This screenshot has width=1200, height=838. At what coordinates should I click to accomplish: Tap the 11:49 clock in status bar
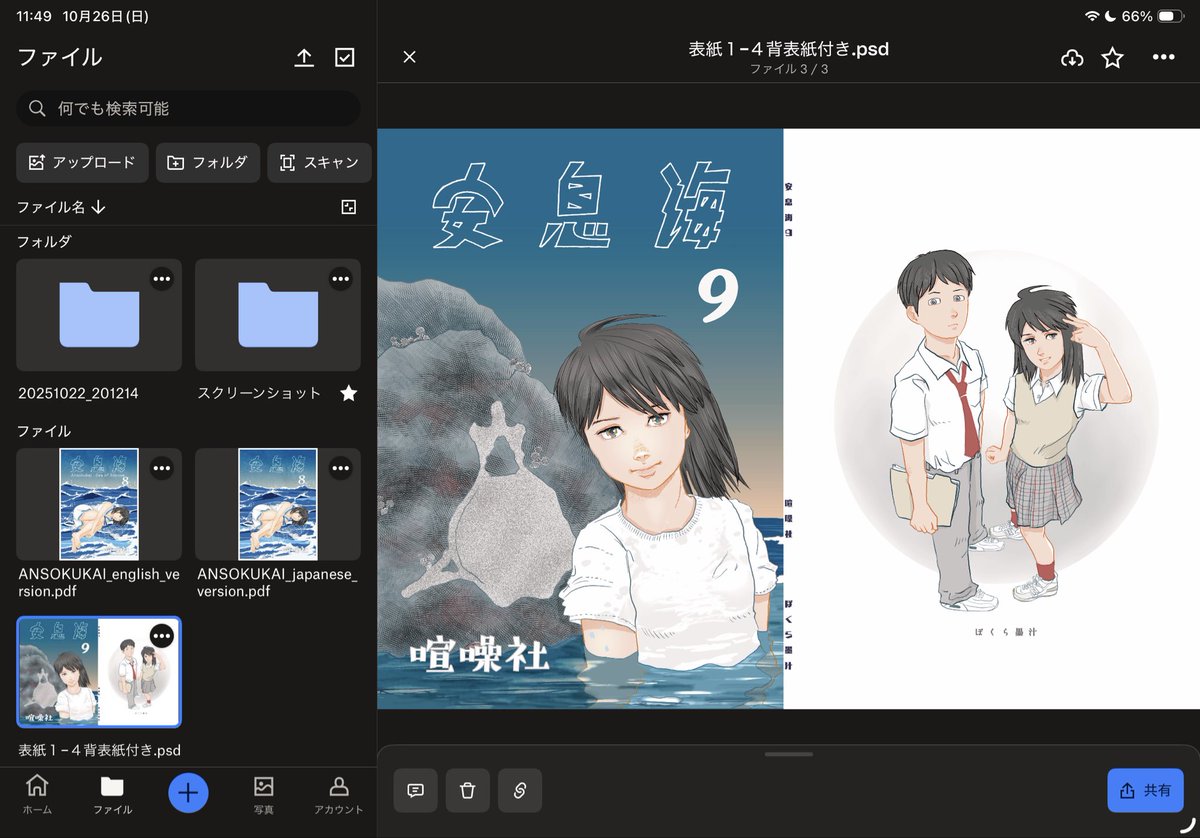[x=34, y=16]
